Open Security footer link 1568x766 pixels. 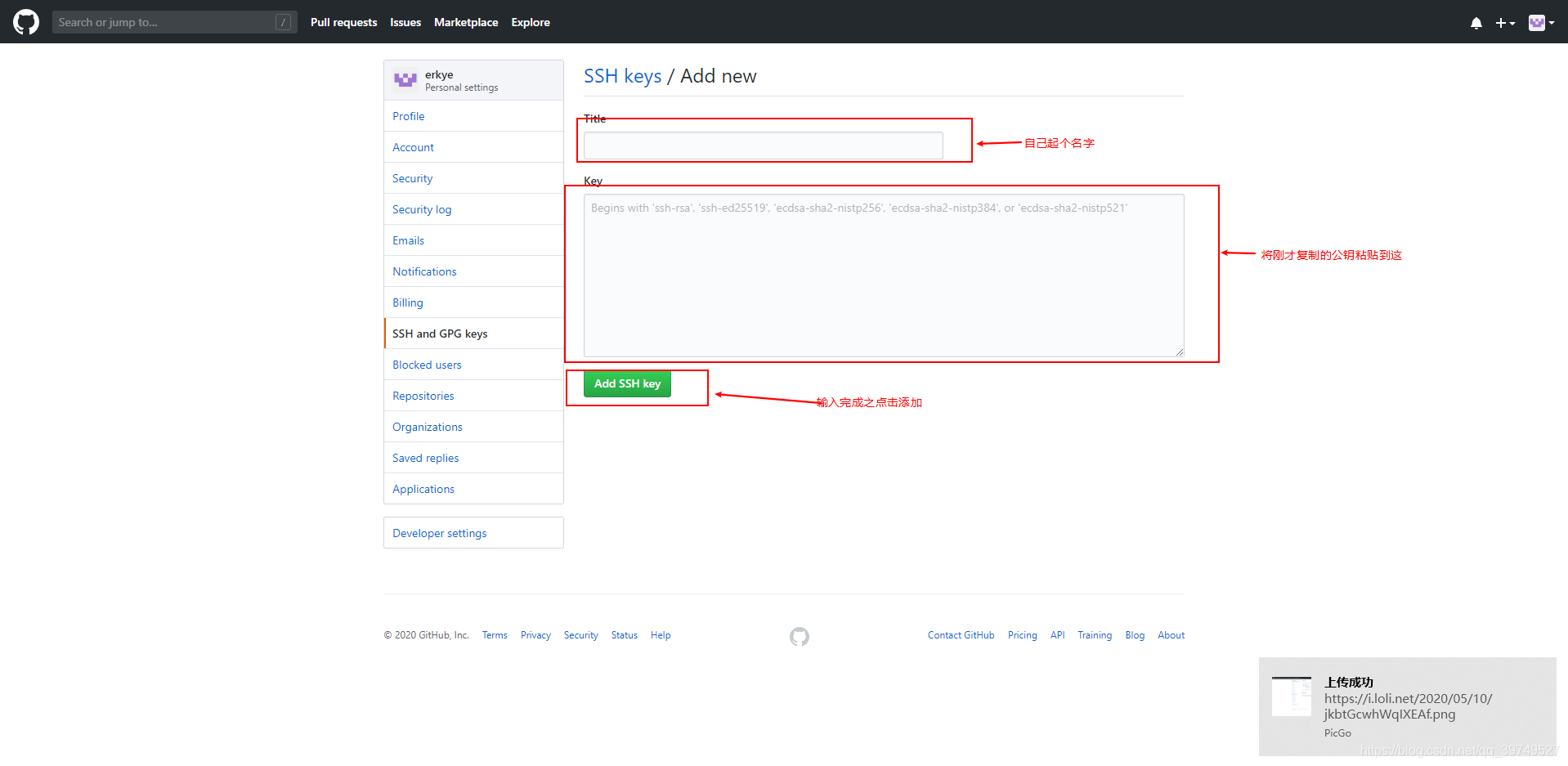[x=580, y=635]
